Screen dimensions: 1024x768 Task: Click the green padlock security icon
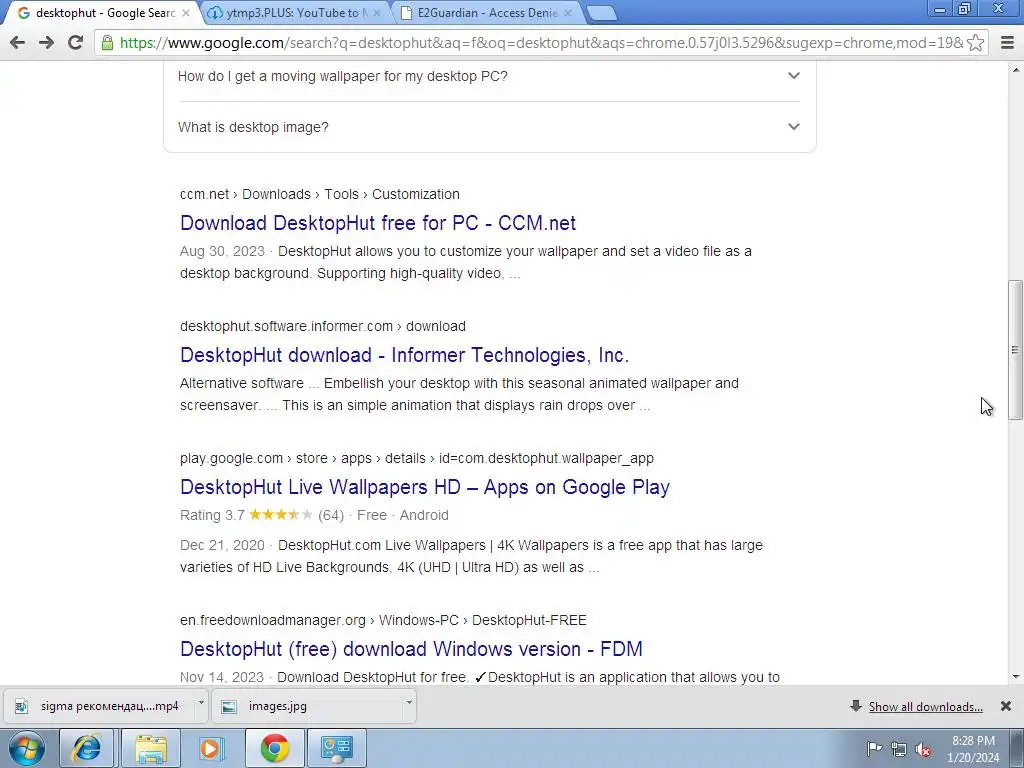107,43
